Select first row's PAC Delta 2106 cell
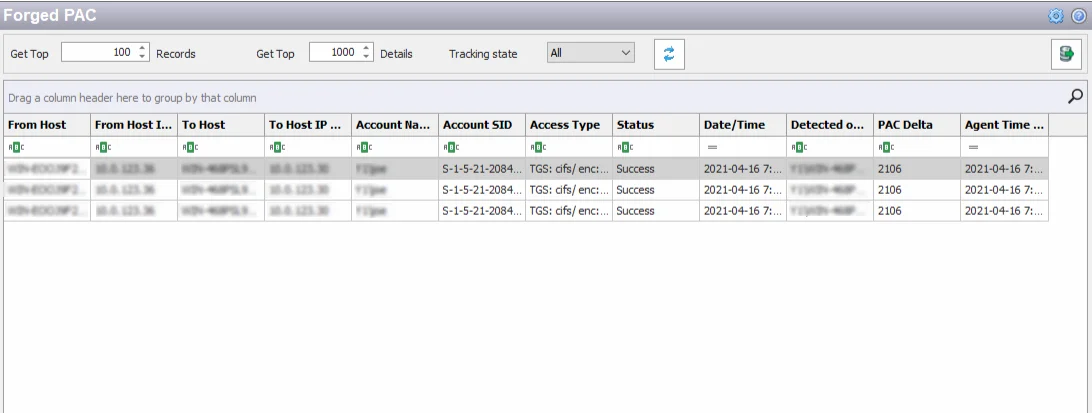Image resolution: width=1092 pixels, height=413 pixels. click(x=917, y=169)
